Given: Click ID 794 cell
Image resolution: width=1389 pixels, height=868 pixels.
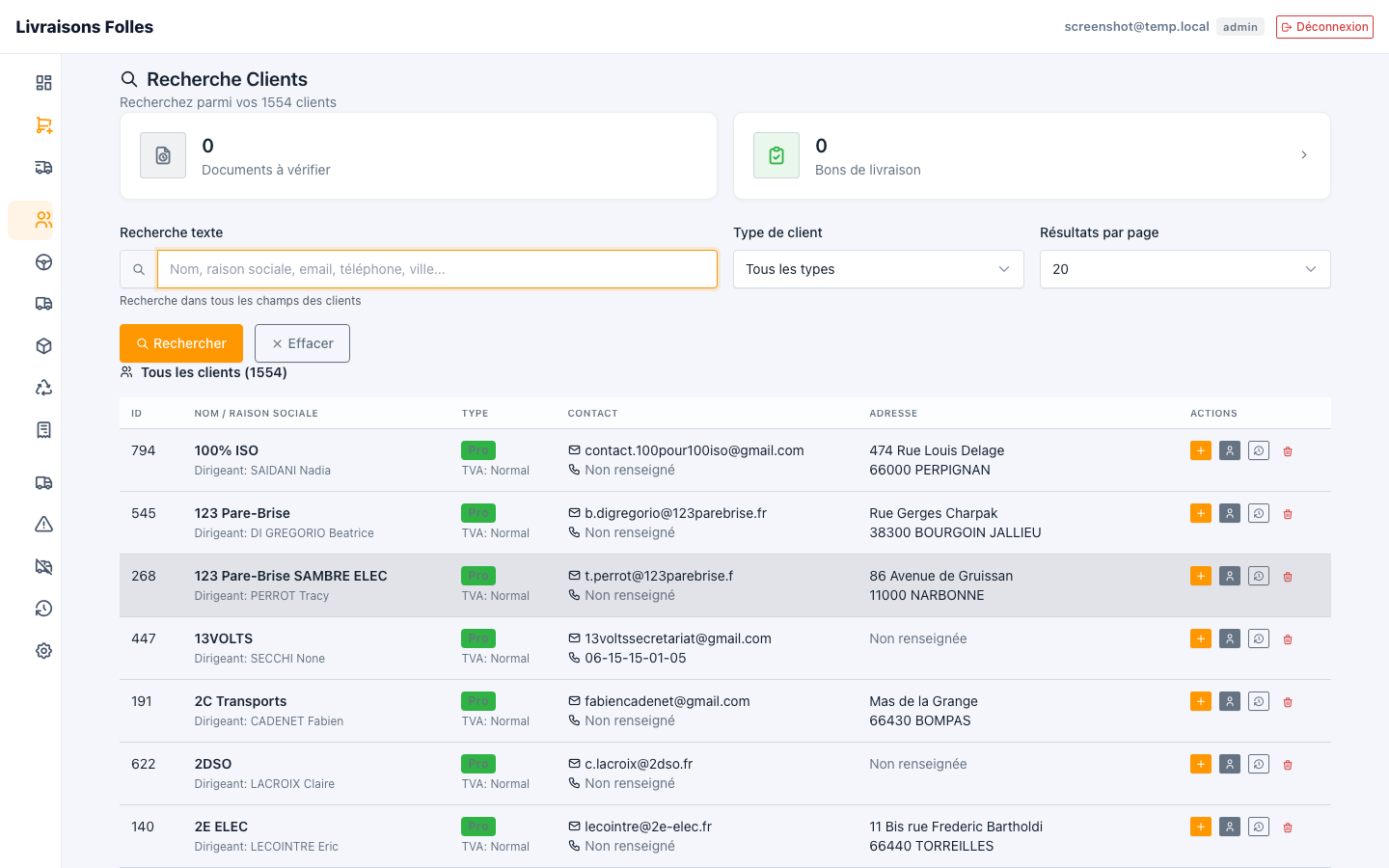Looking at the screenshot, I should coord(144,450).
